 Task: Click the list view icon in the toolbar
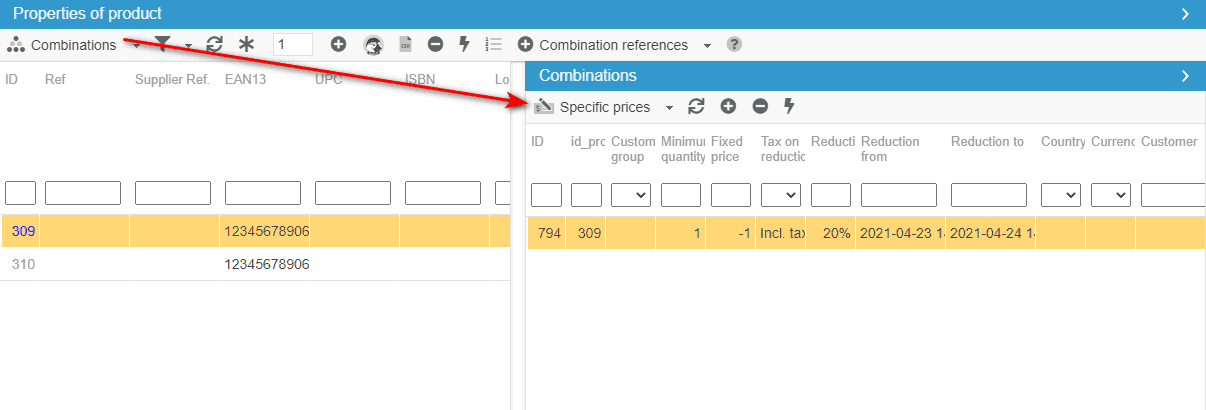492,44
